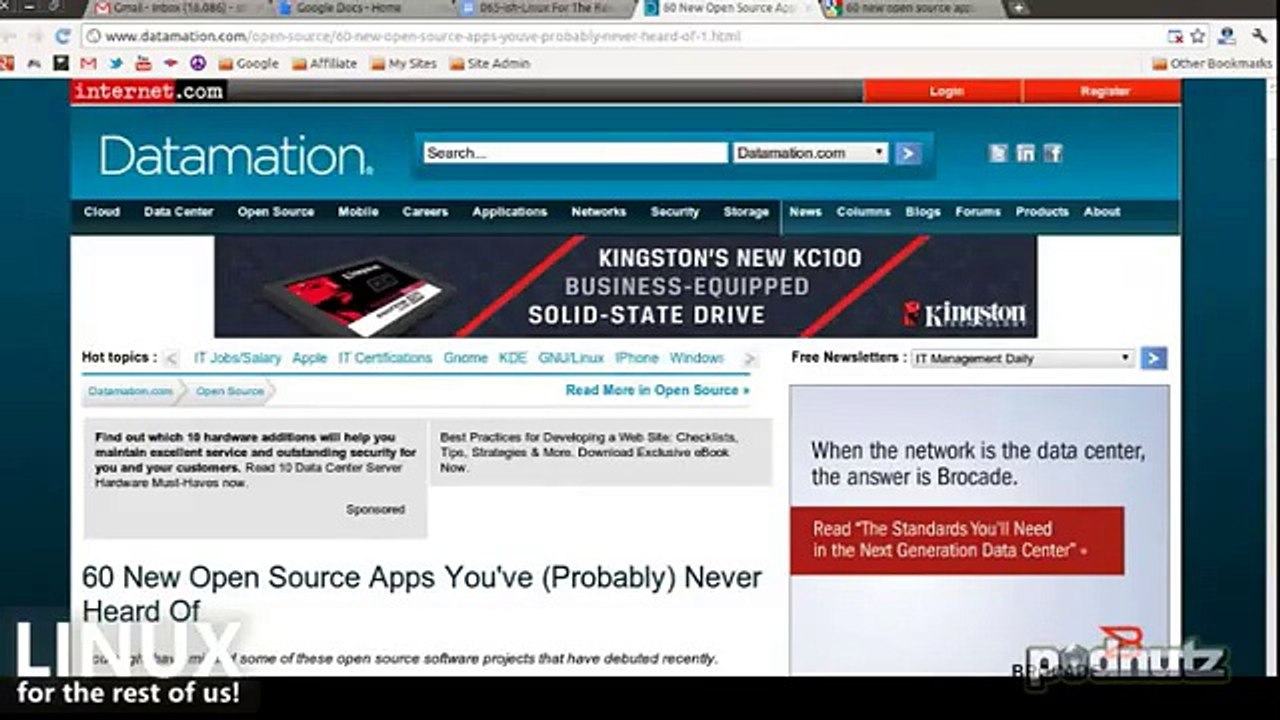Follow the GNU/Linux hot topic link

pyautogui.click(x=571, y=358)
